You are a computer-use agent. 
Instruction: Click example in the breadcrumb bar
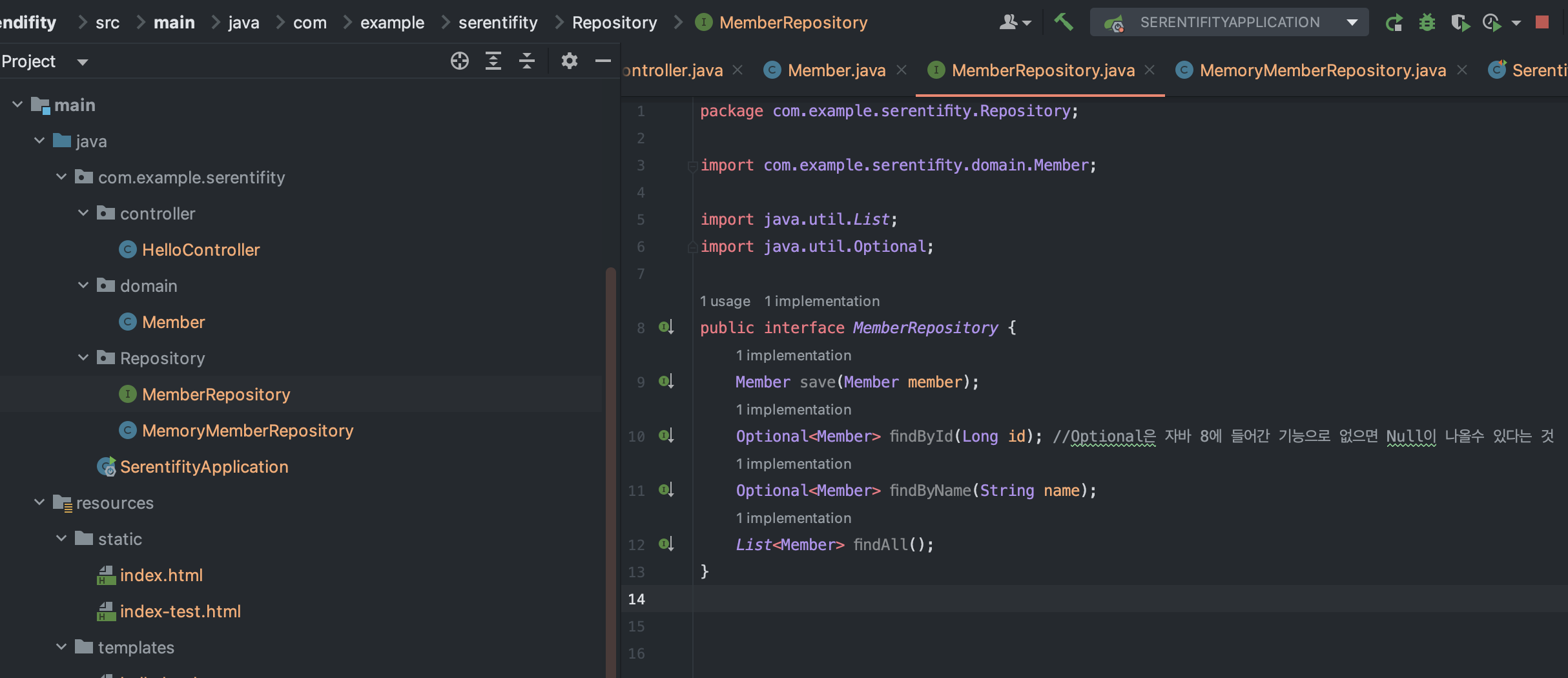point(392,23)
